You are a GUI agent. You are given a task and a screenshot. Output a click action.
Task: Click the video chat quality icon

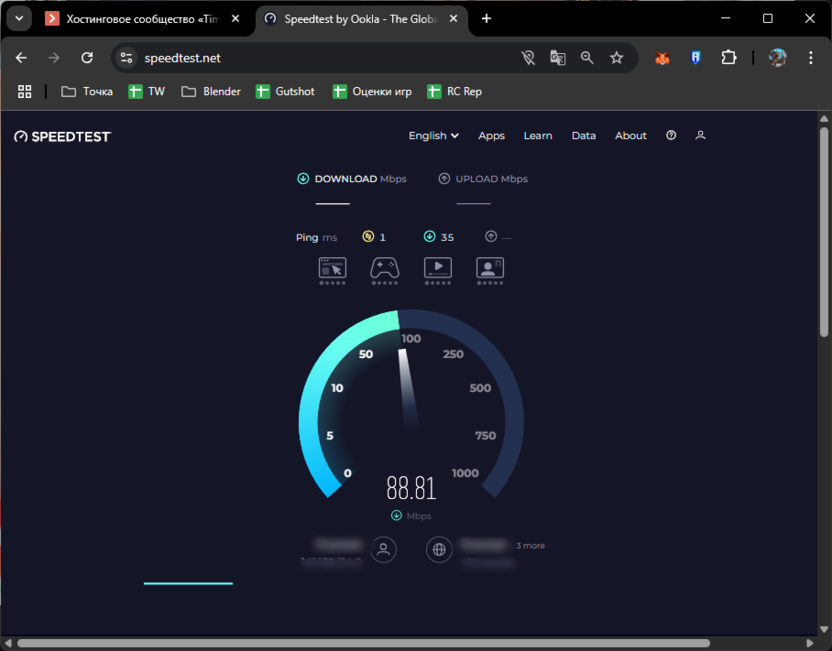(490, 267)
